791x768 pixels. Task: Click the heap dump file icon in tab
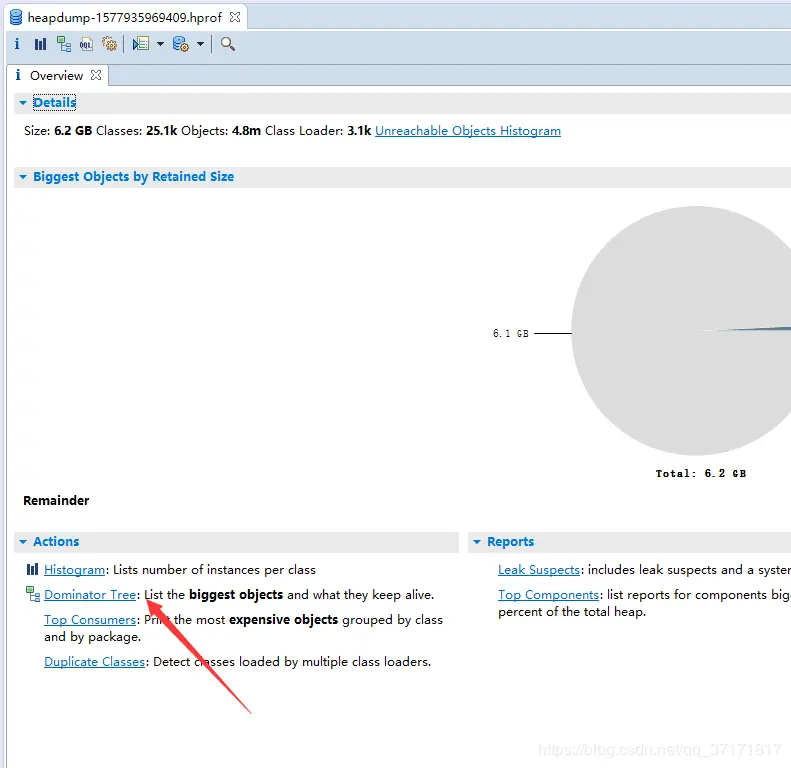click(x=16, y=17)
